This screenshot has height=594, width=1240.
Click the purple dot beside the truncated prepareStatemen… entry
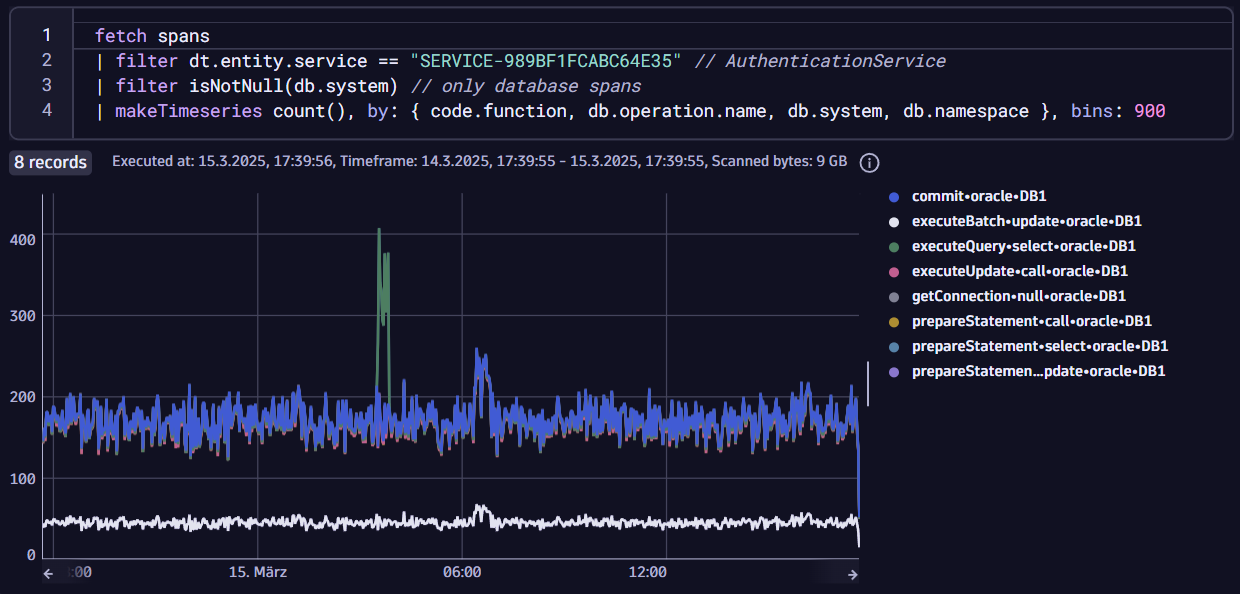(895, 371)
